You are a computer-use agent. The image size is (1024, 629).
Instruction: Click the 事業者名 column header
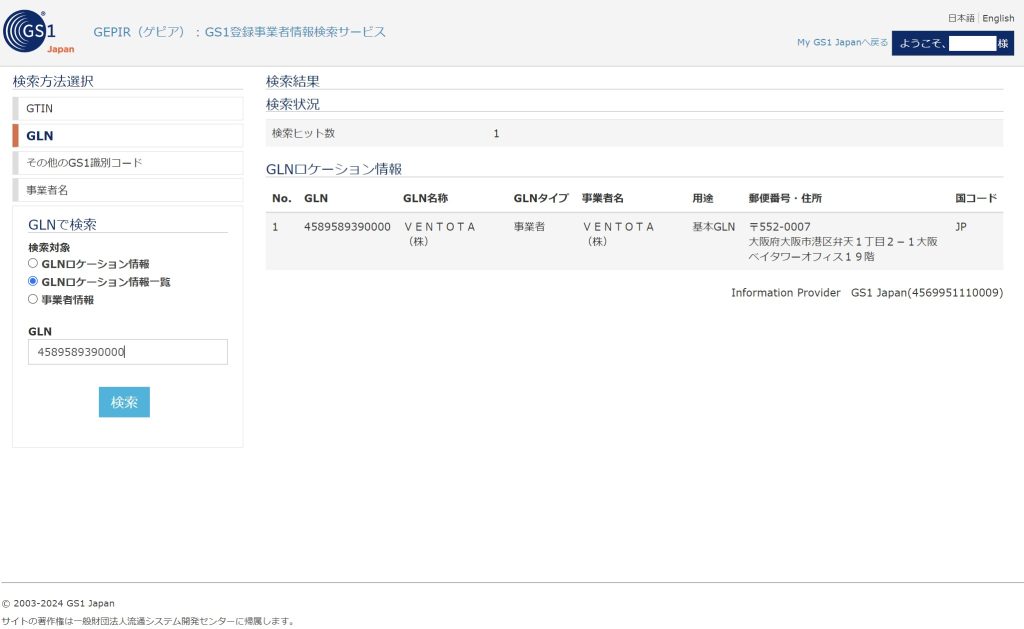point(602,198)
